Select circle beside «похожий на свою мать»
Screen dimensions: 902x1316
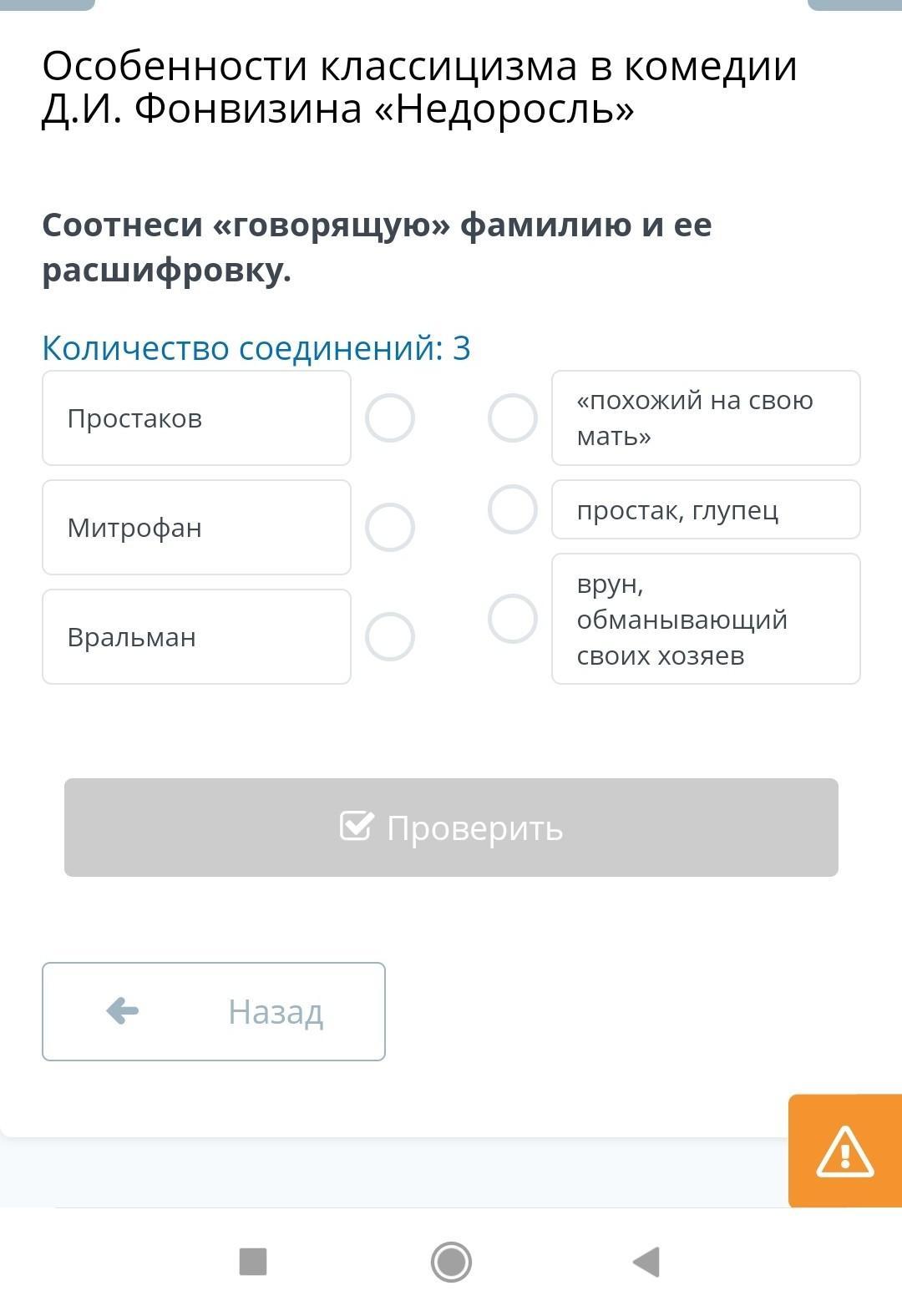pyautogui.click(x=512, y=418)
